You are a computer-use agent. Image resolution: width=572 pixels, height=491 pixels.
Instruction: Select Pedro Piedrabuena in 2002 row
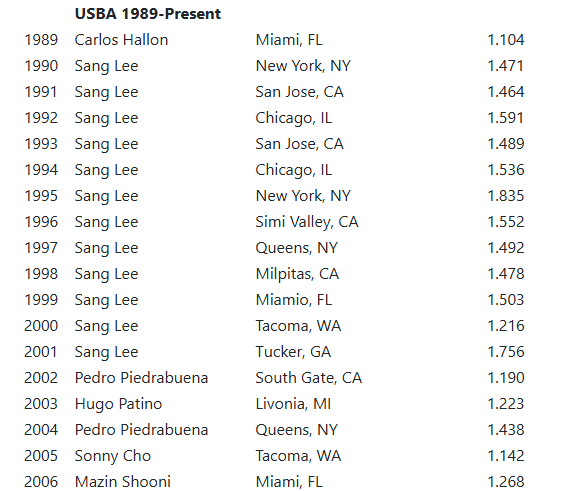[141, 378]
